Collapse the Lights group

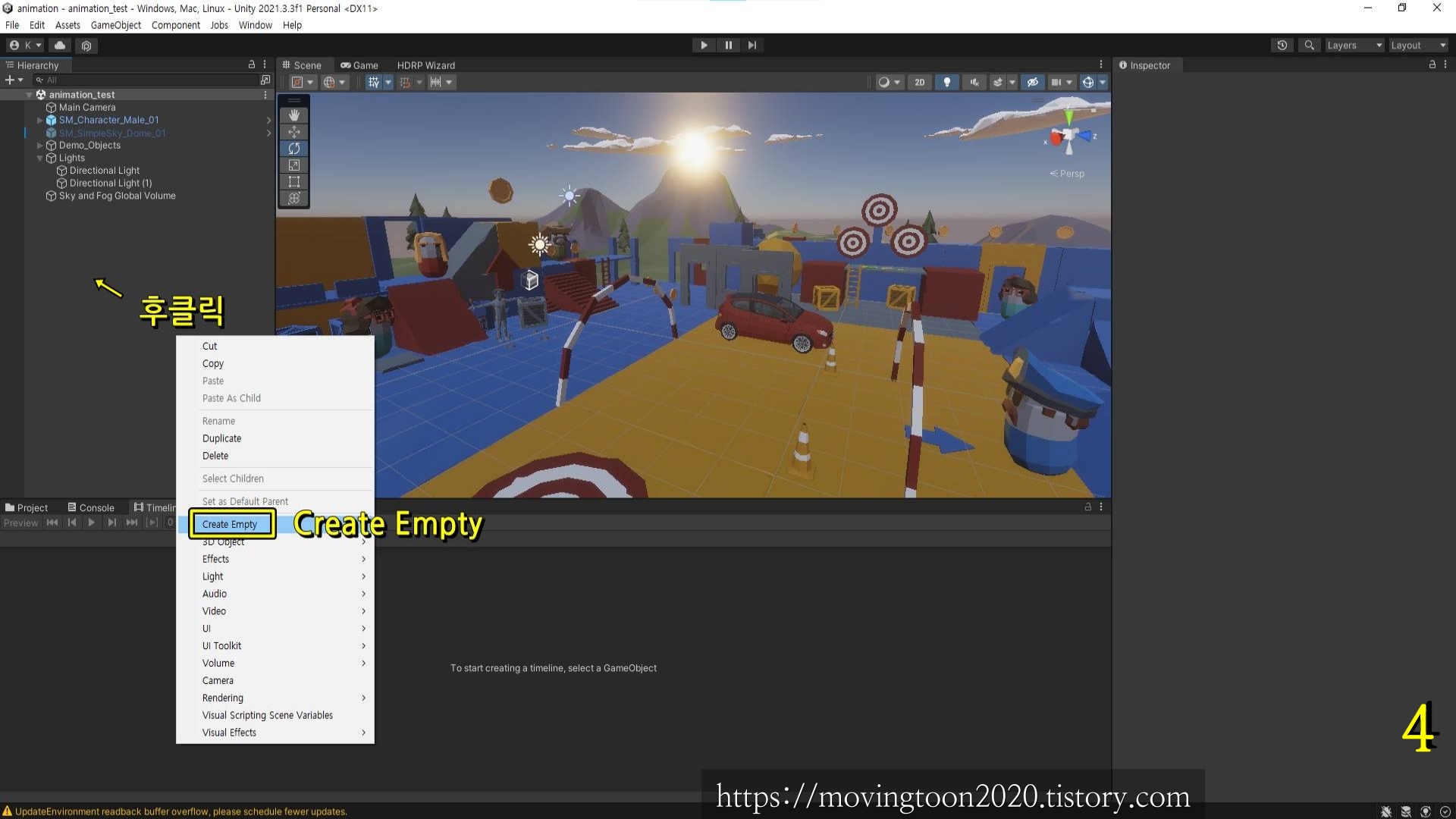[40, 158]
